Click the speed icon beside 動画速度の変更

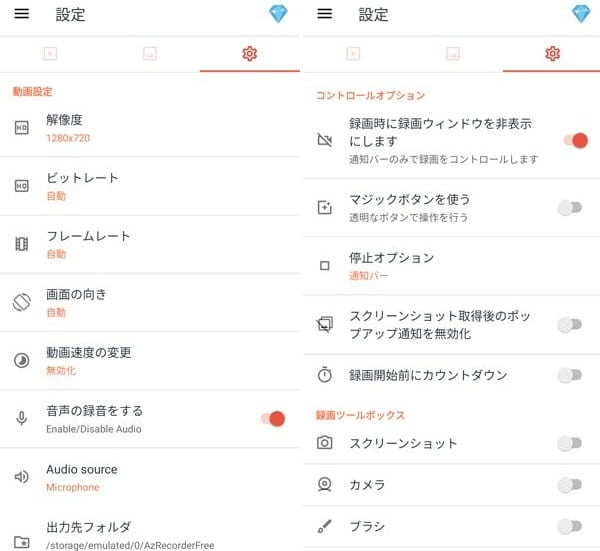(x=21, y=360)
